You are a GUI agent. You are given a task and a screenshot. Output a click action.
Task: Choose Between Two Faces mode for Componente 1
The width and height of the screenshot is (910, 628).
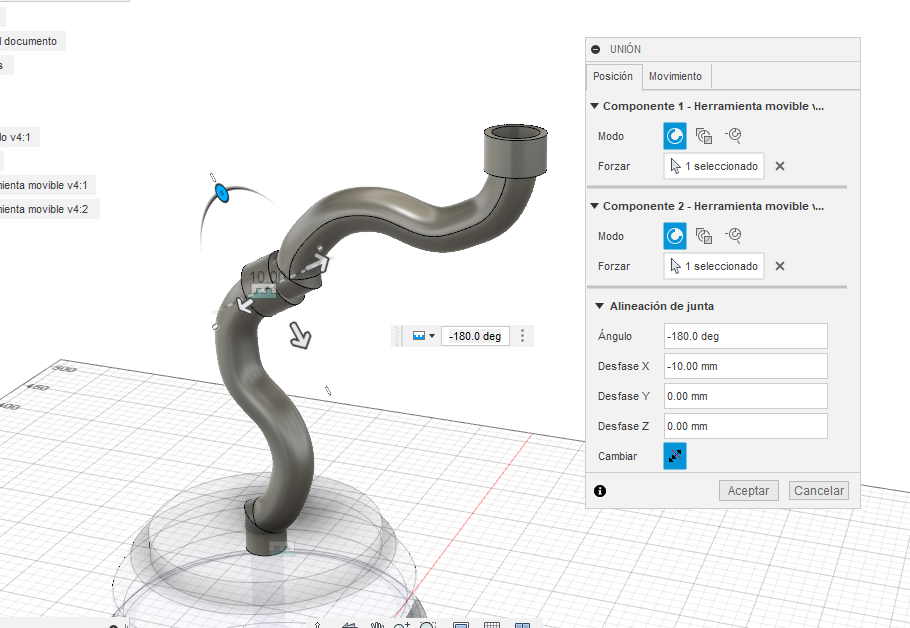[704, 136]
